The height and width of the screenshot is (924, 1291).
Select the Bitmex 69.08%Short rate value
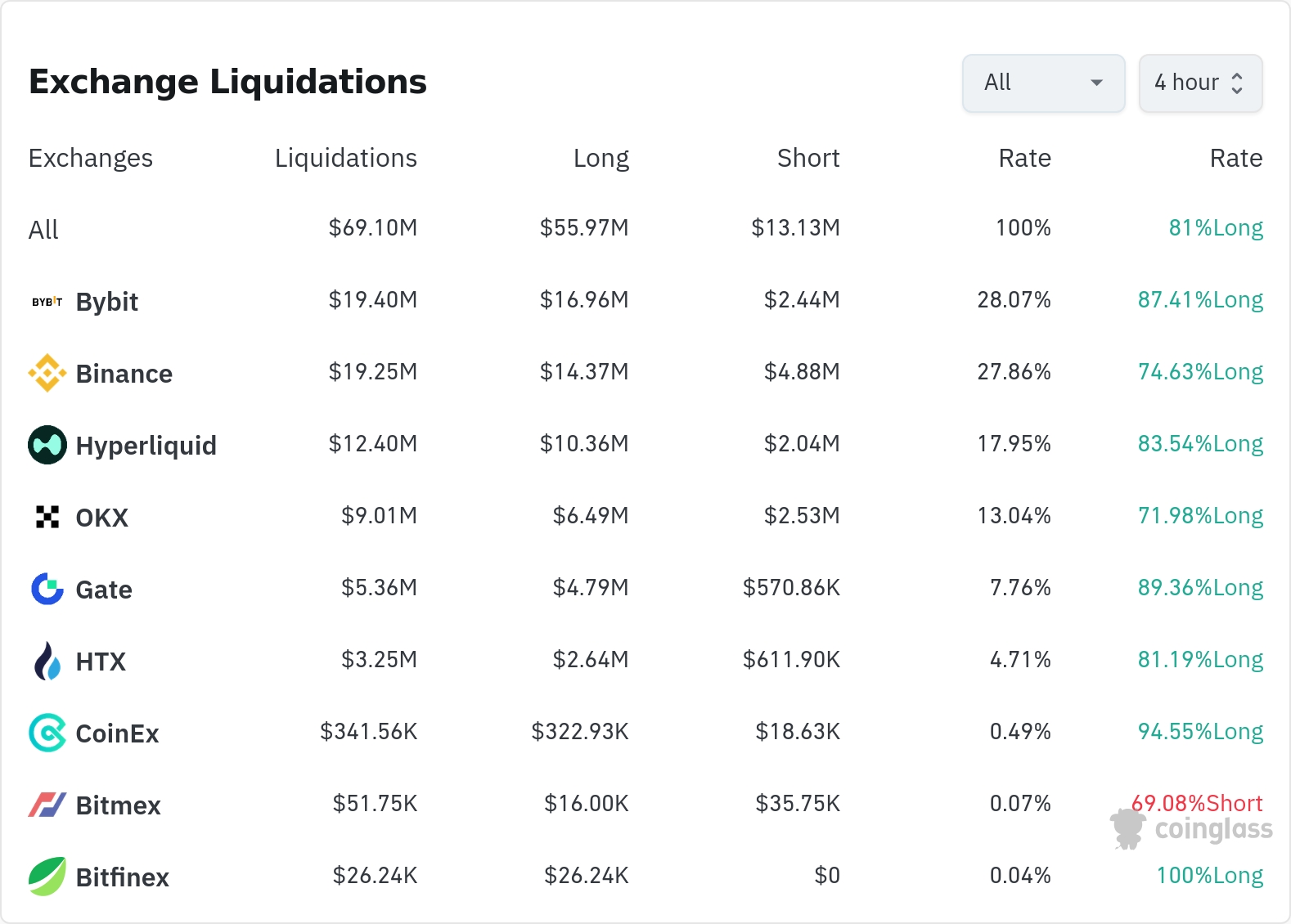click(1197, 802)
